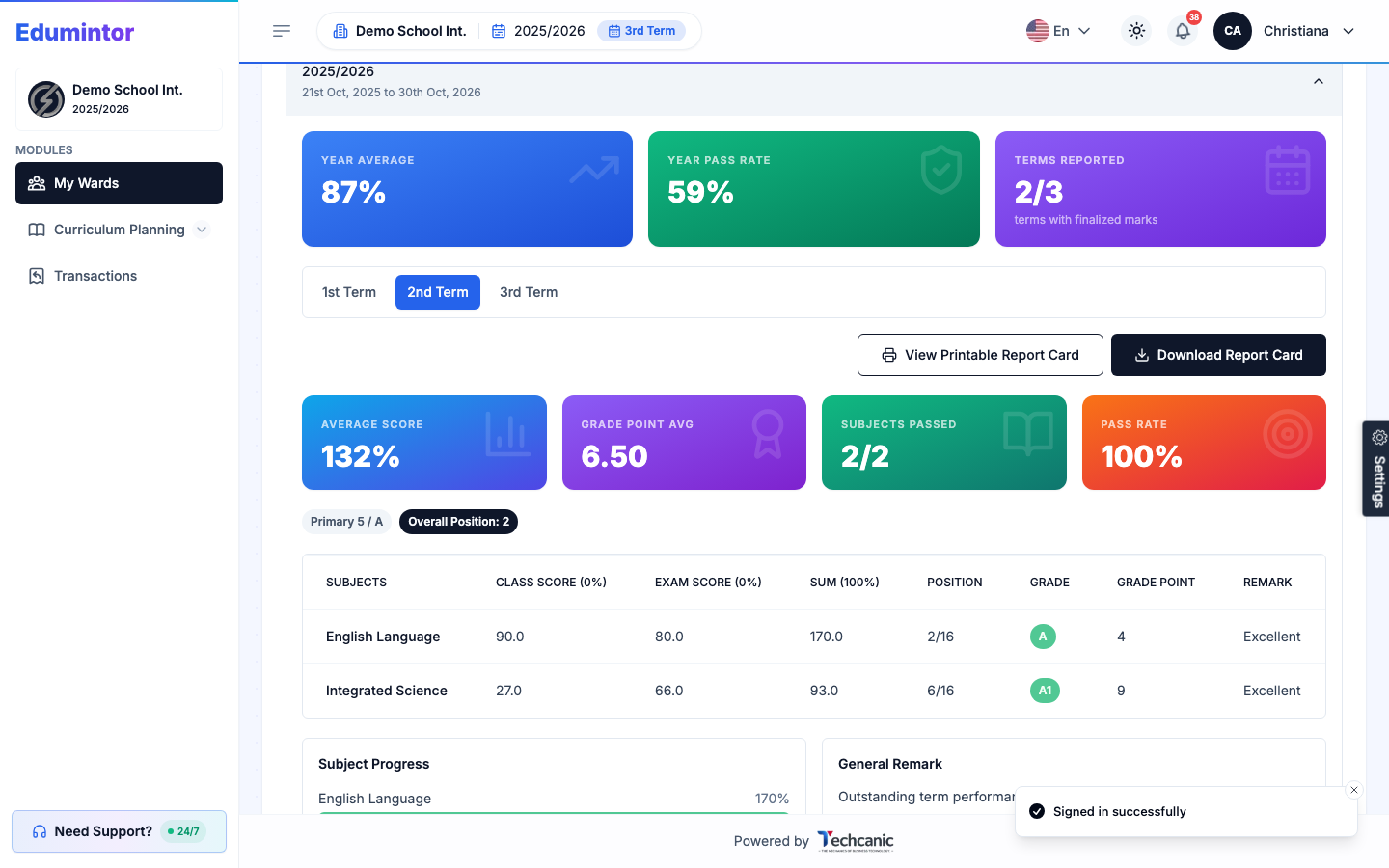Image resolution: width=1389 pixels, height=868 pixels.
Task: Click the My Wards people icon
Action: pos(37,183)
